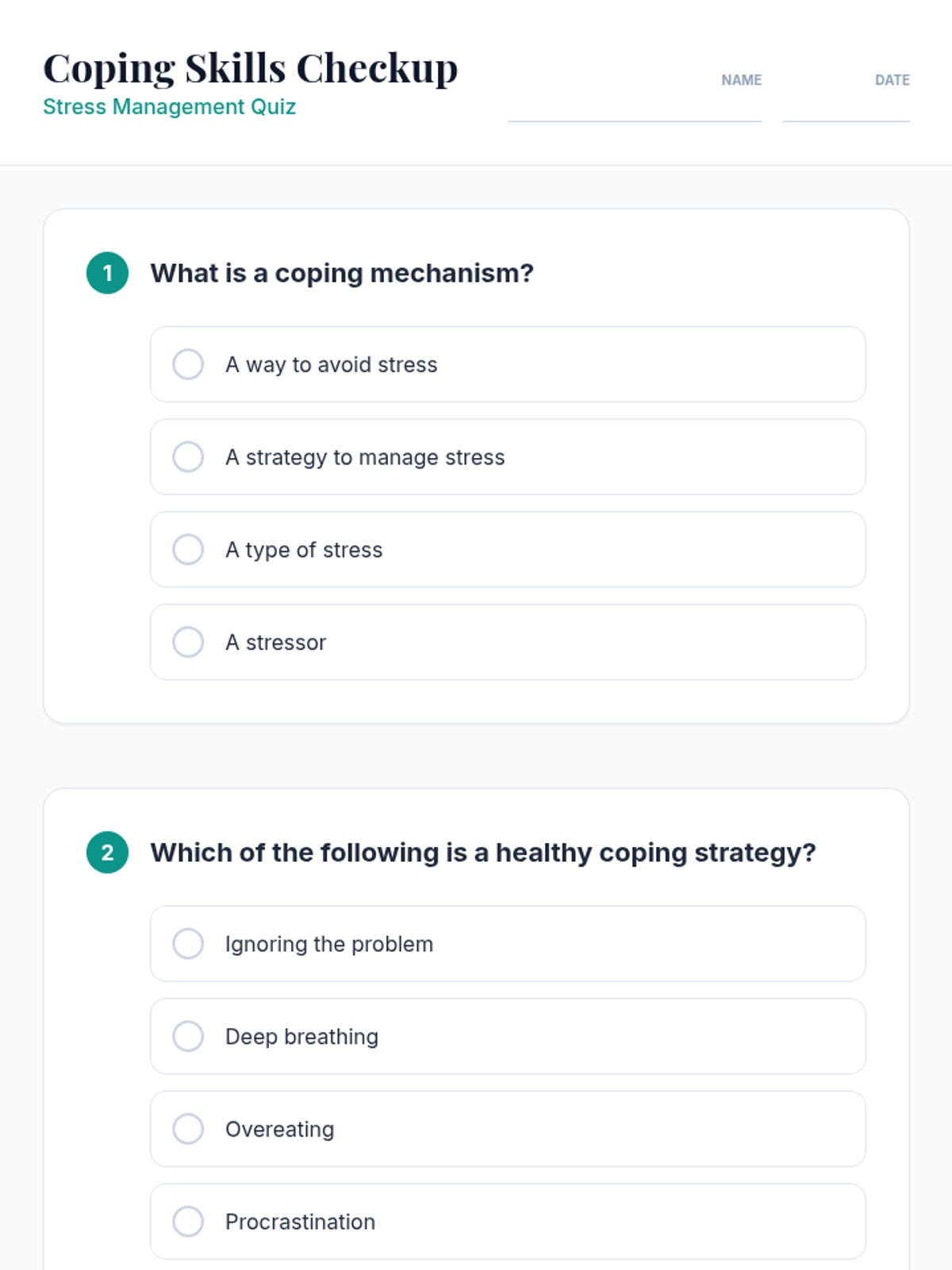Click 'What is a coping mechanism?' heading
952x1270 pixels.
(x=342, y=273)
